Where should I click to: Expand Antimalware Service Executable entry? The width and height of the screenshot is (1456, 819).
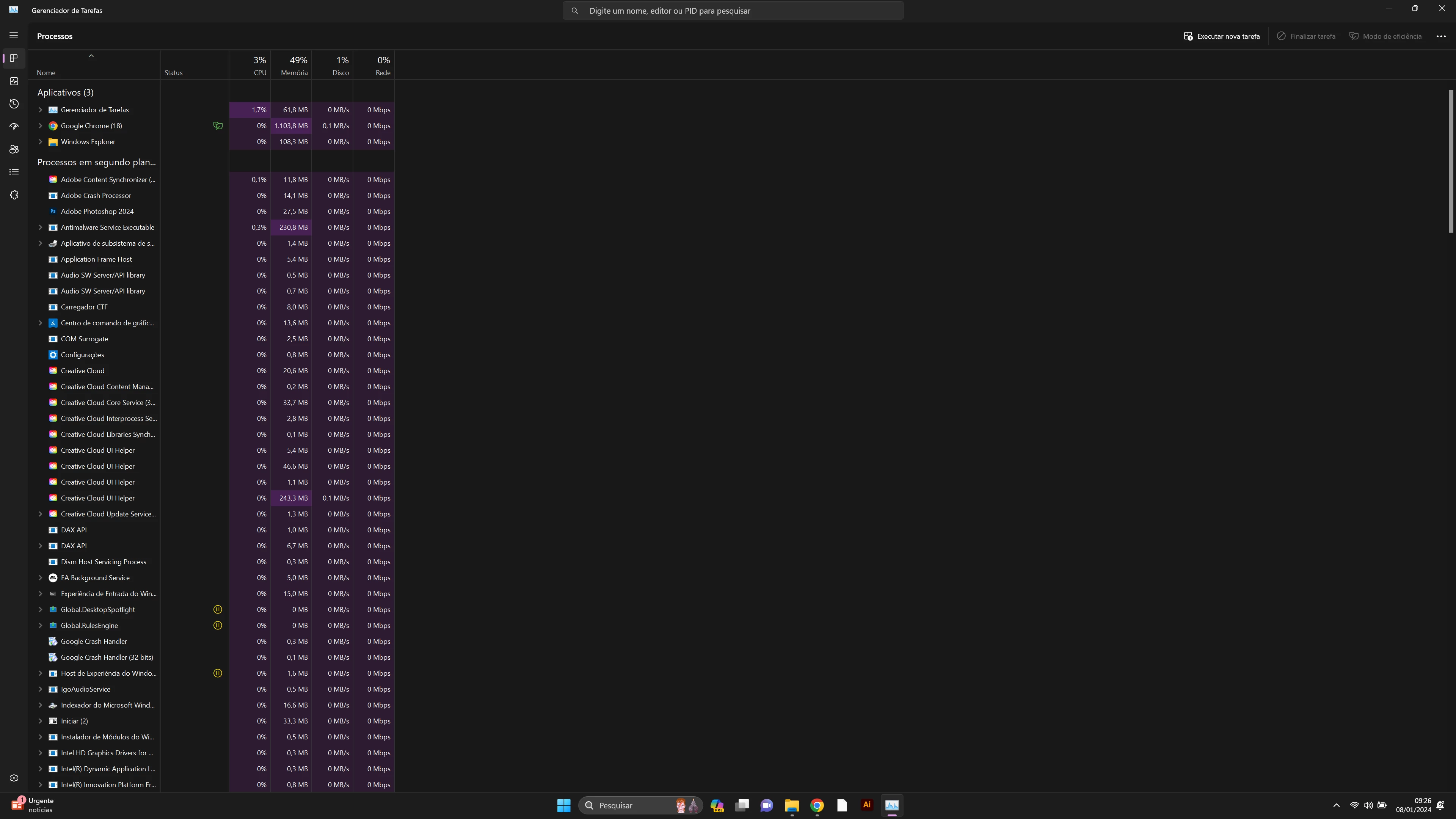(40, 227)
